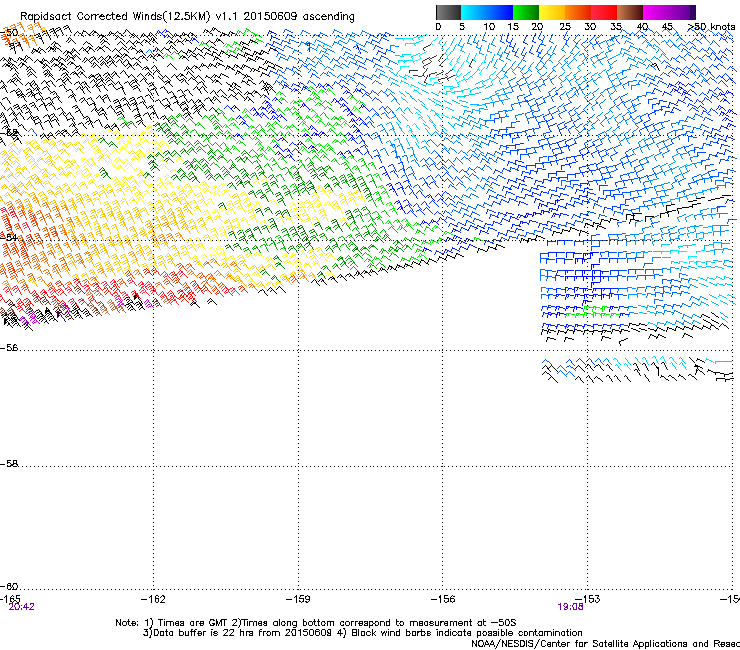Click the brown 35-40 knots legend swatch

point(630,12)
